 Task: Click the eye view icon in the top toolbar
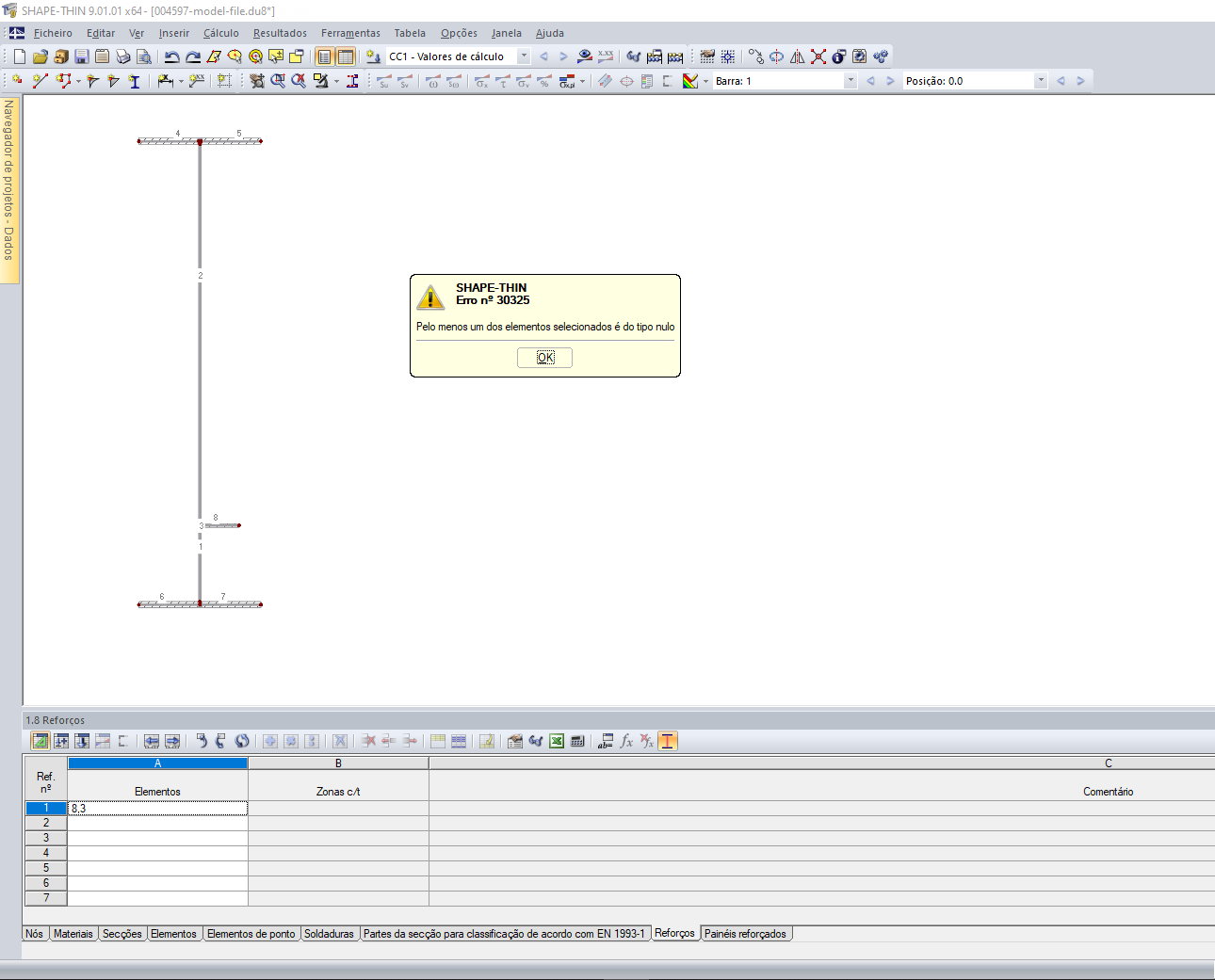[x=584, y=56]
